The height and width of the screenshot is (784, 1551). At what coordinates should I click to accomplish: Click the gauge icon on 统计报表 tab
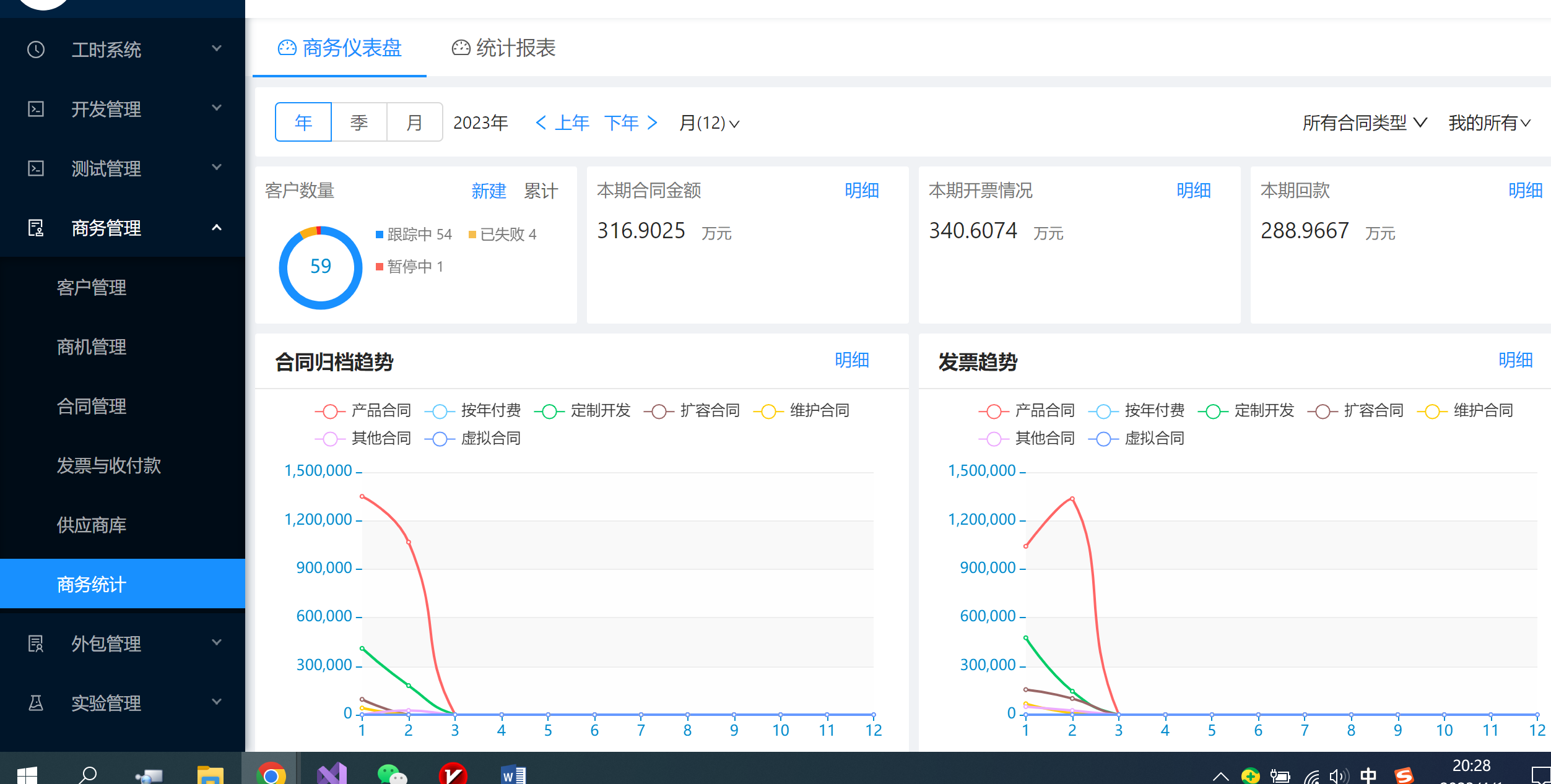pyautogui.click(x=461, y=48)
